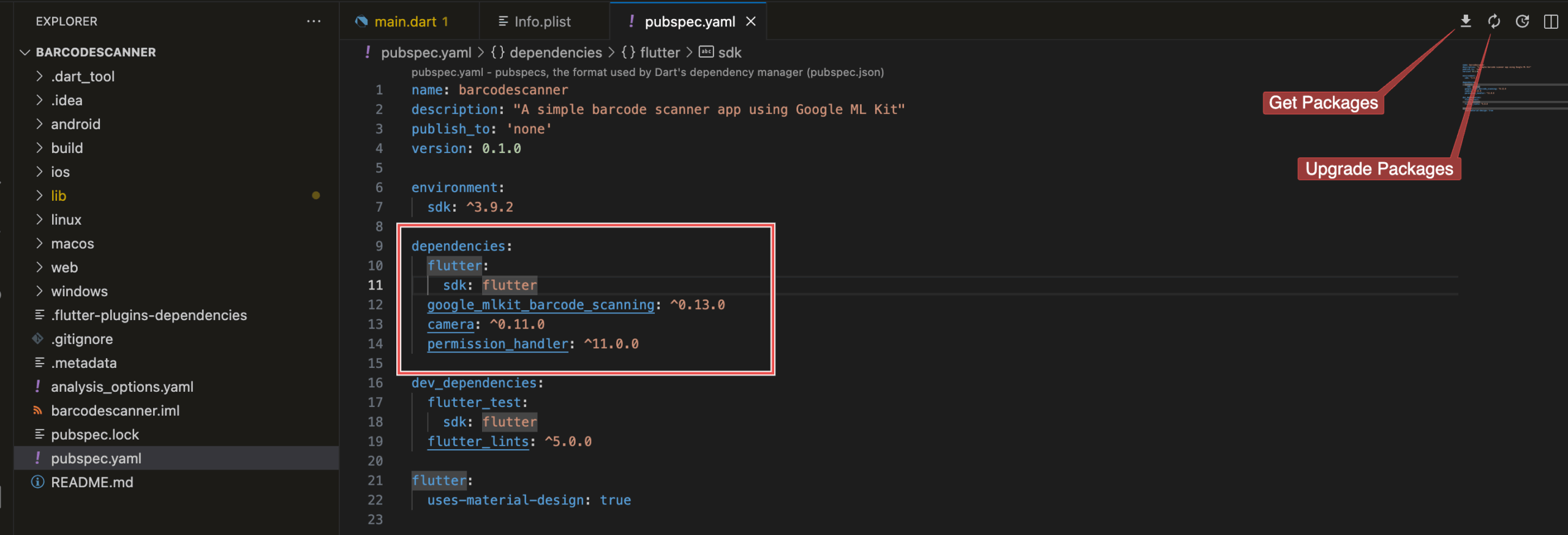This screenshot has width=1568, height=535.
Task: Expand the linux folder
Action: point(176,219)
